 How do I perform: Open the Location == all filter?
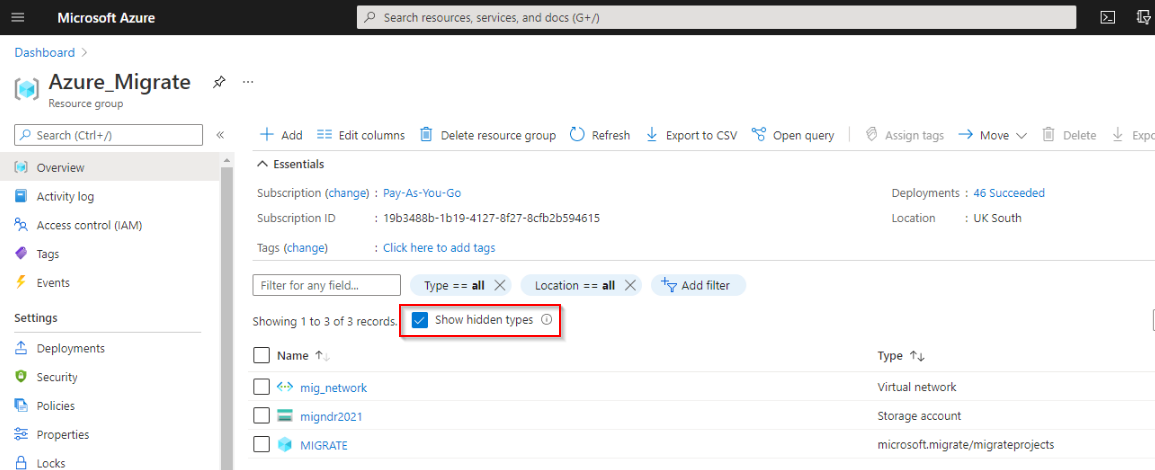tap(575, 285)
